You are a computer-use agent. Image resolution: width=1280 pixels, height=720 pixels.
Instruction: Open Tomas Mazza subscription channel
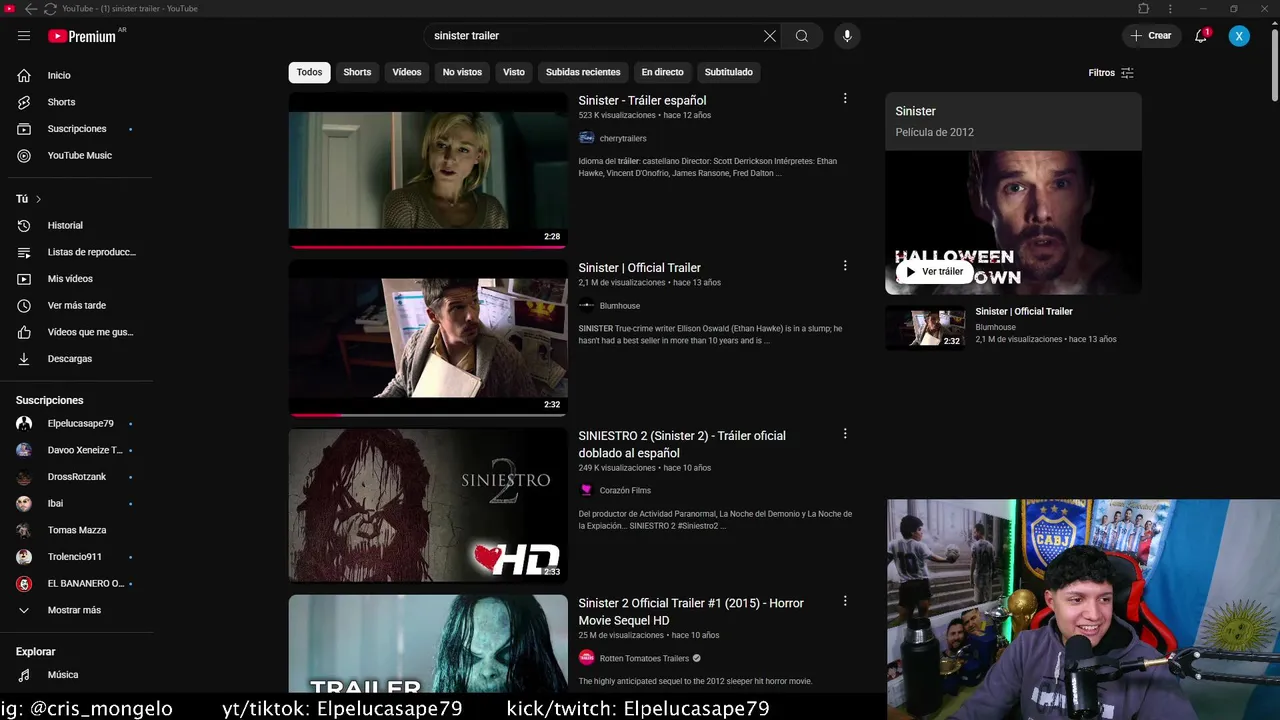[76, 530]
